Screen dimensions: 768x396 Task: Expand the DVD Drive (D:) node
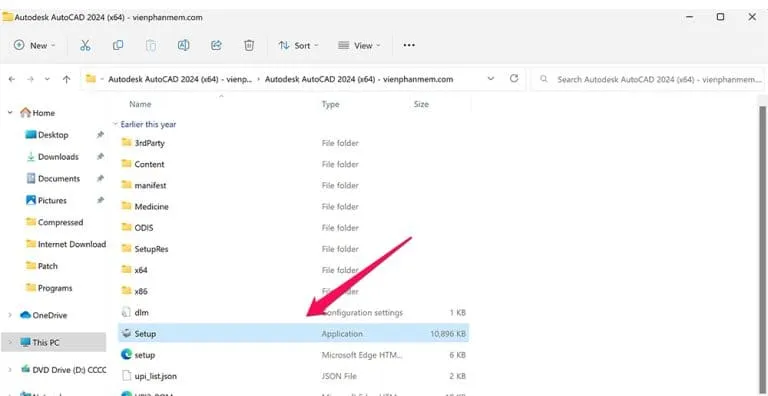[10, 370]
